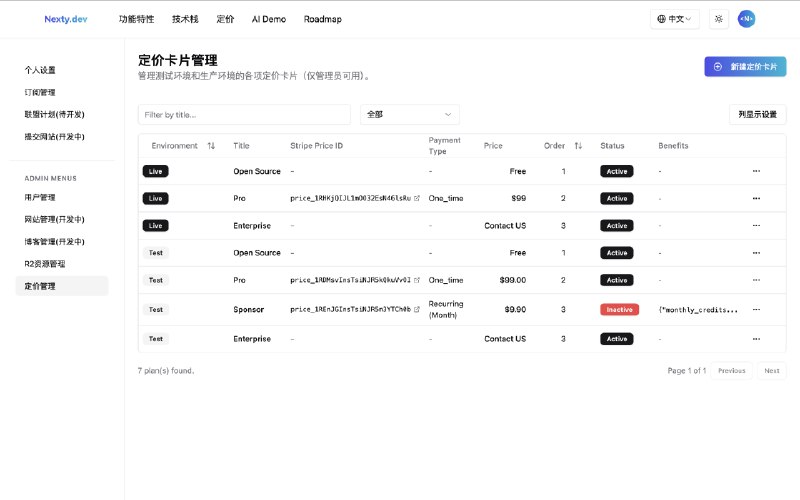Open 列显示设置 column settings
800x500 pixels.
758,115
